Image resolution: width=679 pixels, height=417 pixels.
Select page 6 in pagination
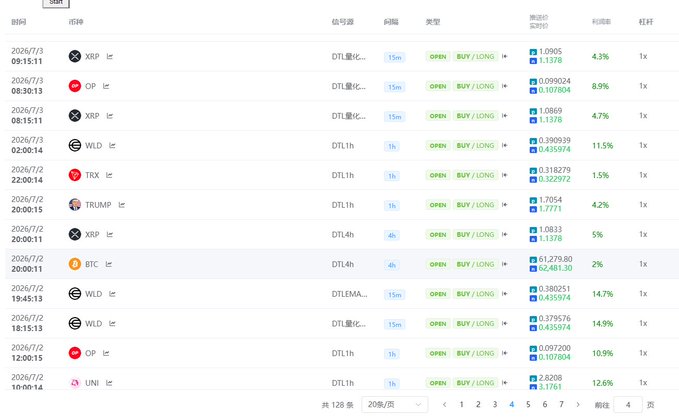point(545,404)
